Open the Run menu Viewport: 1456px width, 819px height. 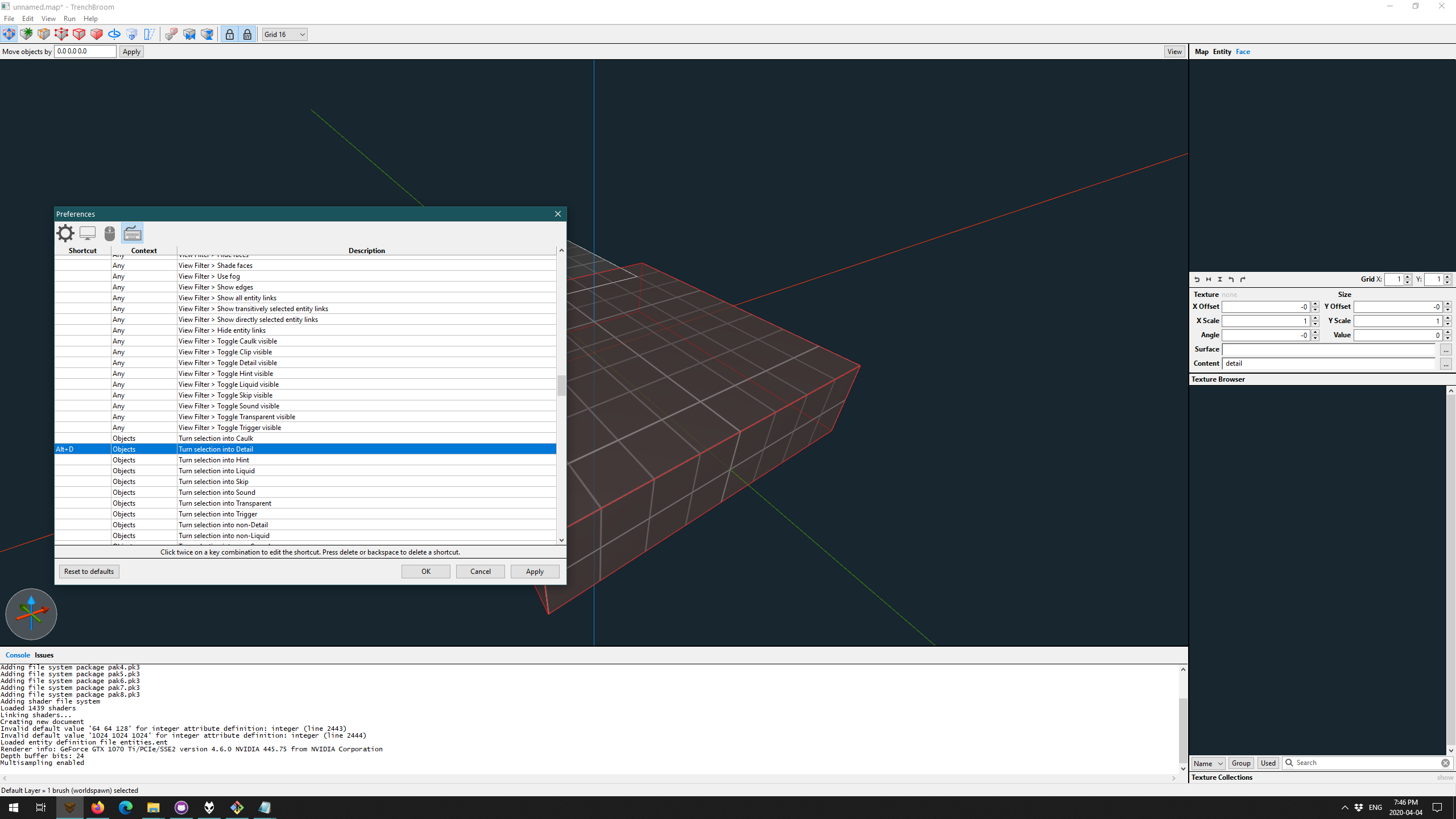(69, 19)
